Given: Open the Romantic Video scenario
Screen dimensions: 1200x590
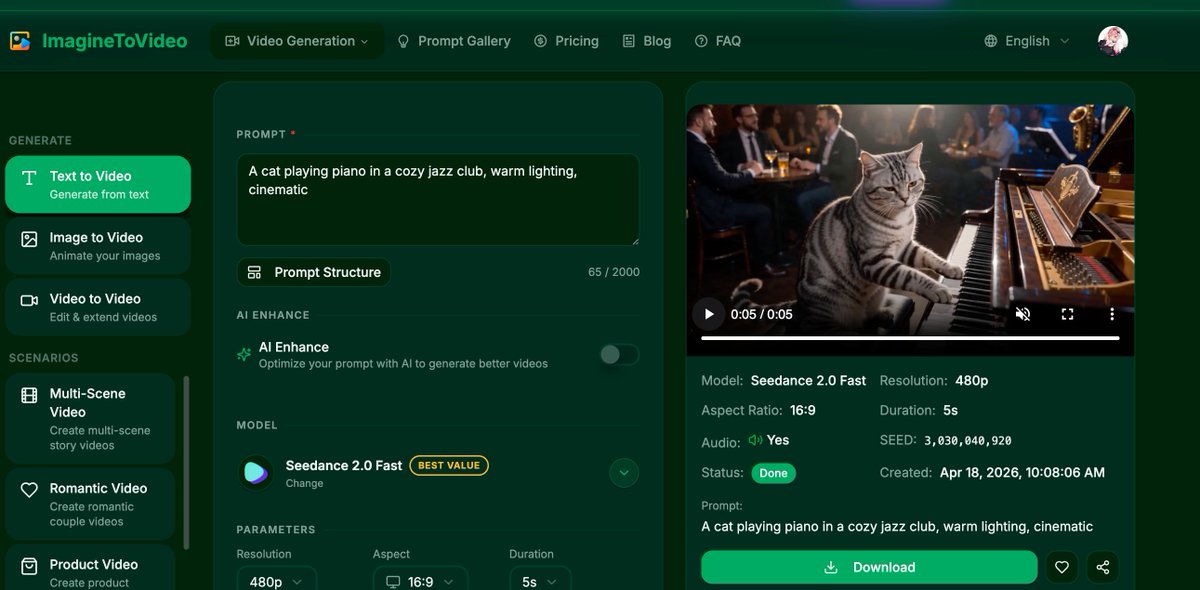Looking at the screenshot, I should 91,503.
